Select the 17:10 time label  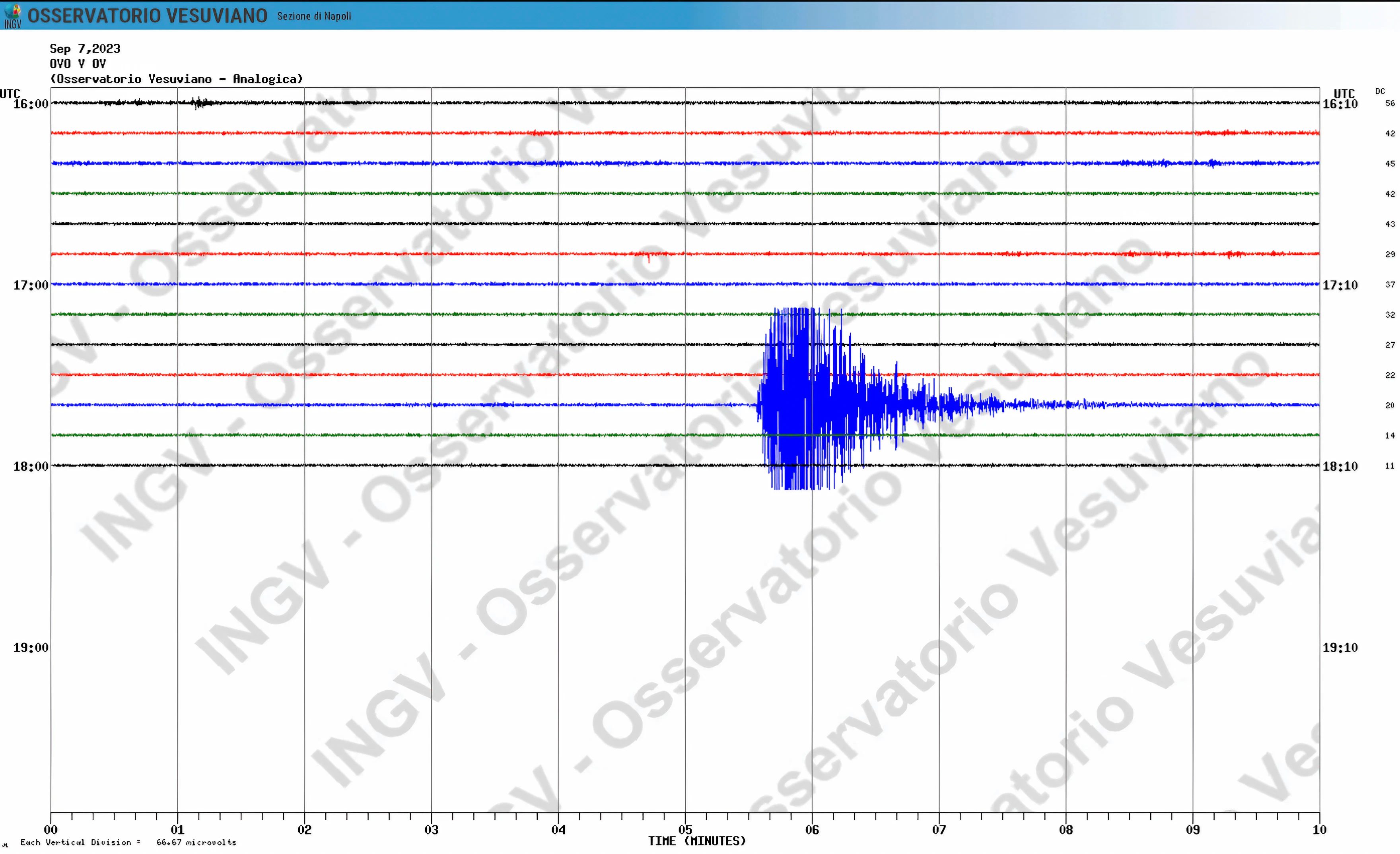tap(1340, 285)
